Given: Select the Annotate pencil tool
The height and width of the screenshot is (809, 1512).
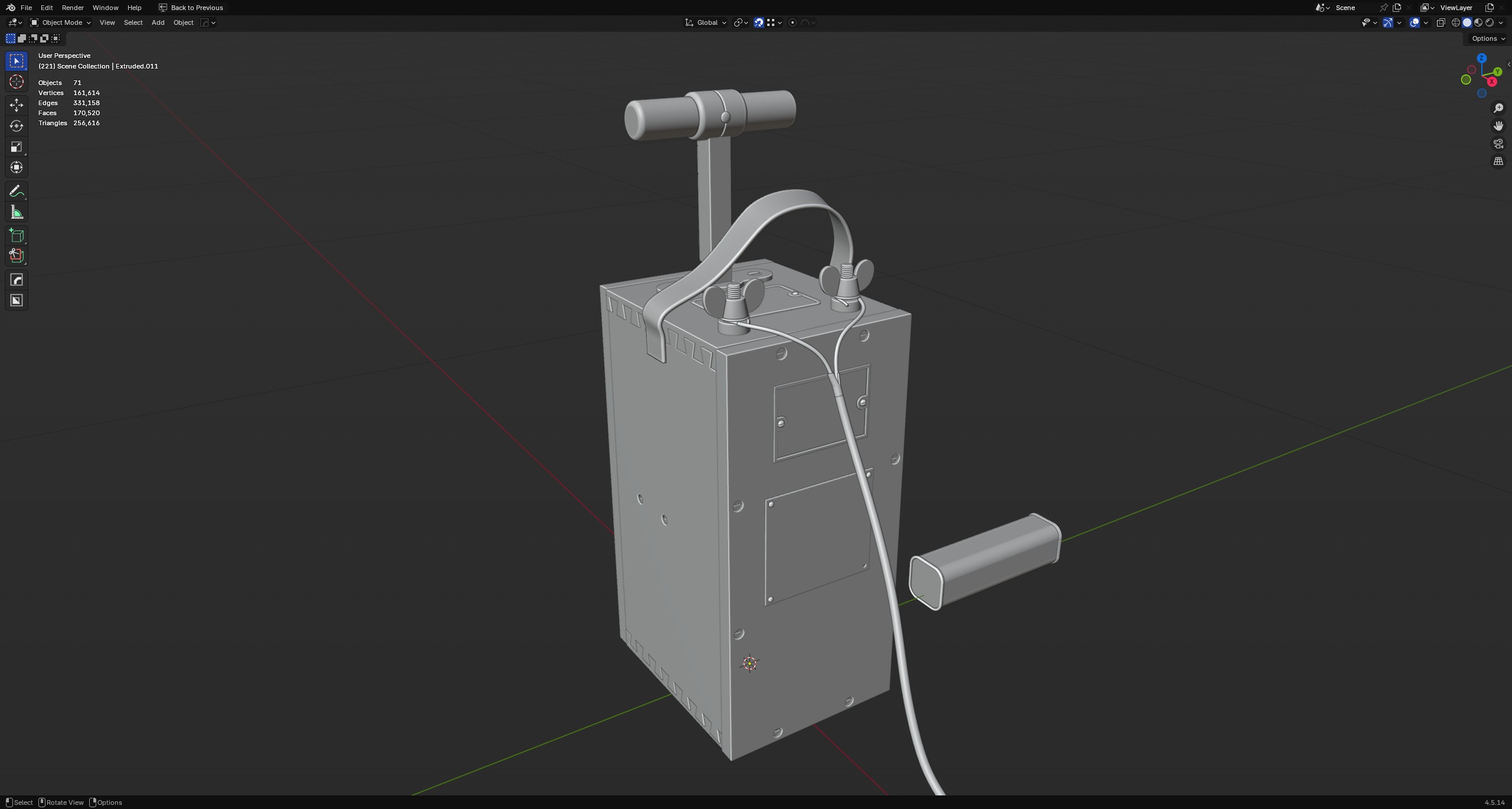Looking at the screenshot, I should click(x=17, y=191).
